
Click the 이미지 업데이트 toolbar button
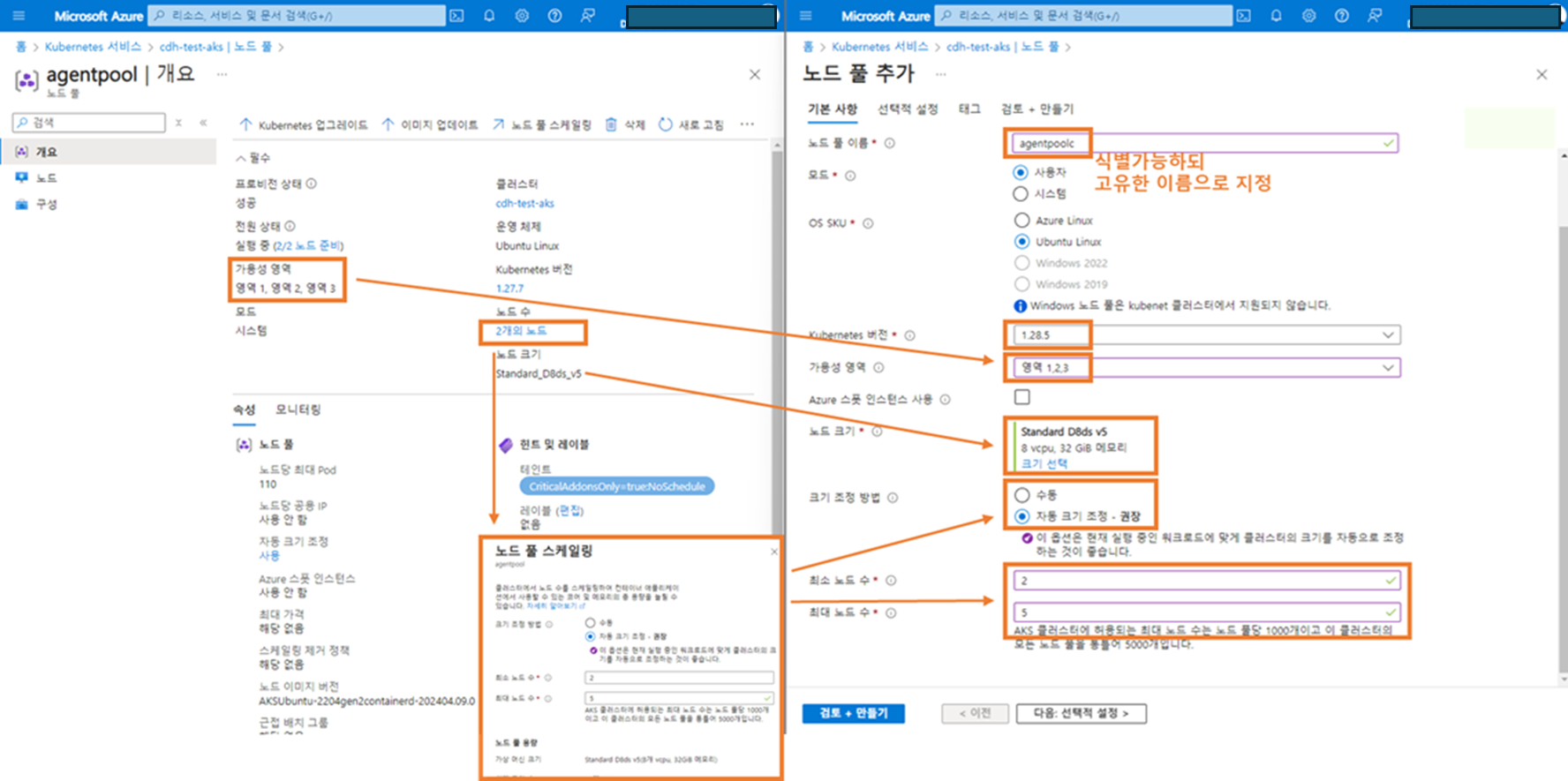coord(429,125)
